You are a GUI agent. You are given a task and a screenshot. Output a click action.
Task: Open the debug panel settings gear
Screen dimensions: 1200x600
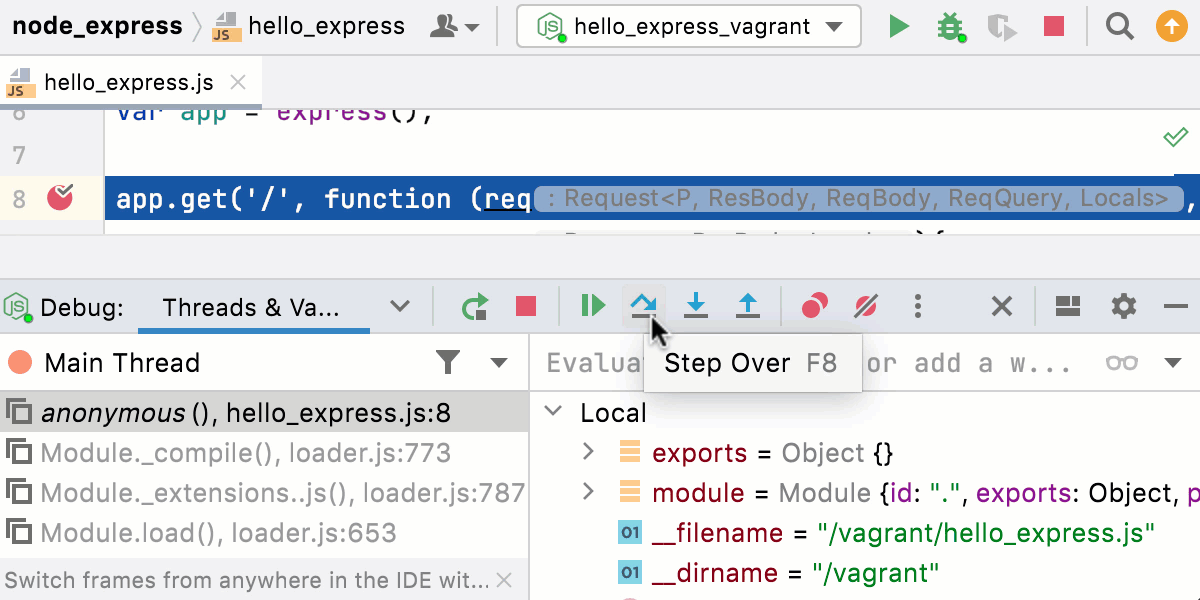click(1122, 307)
